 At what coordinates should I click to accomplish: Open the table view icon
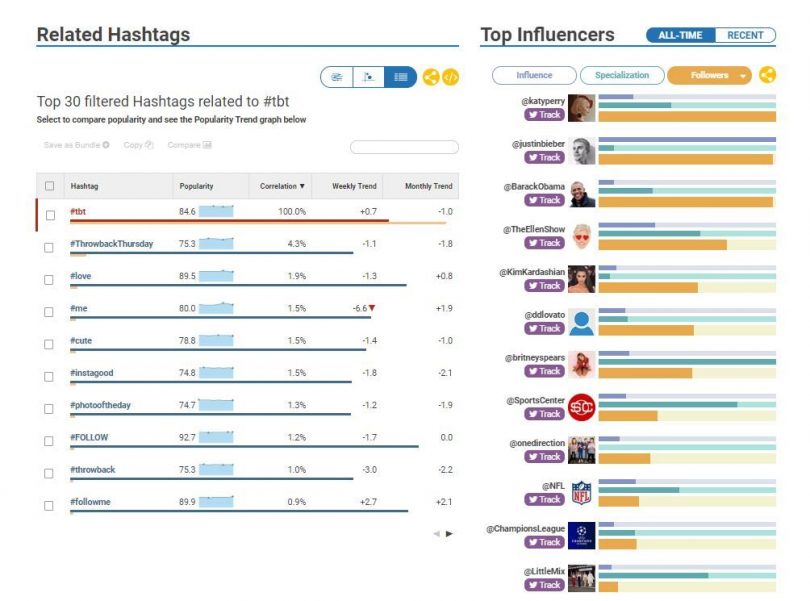400,77
